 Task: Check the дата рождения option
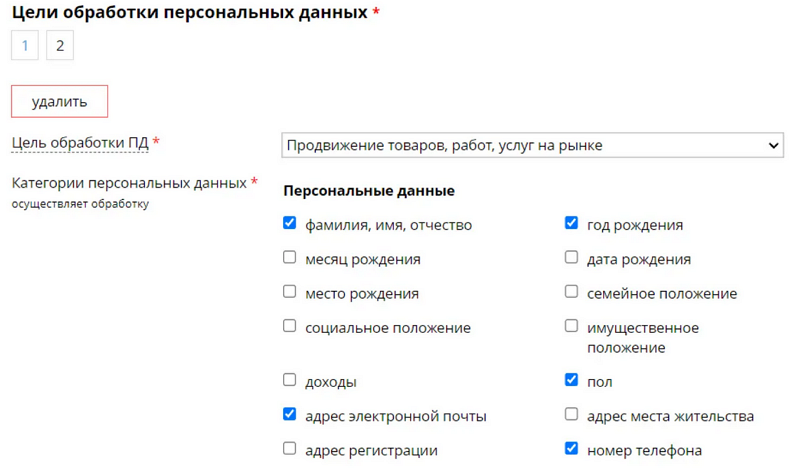coord(572,258)
